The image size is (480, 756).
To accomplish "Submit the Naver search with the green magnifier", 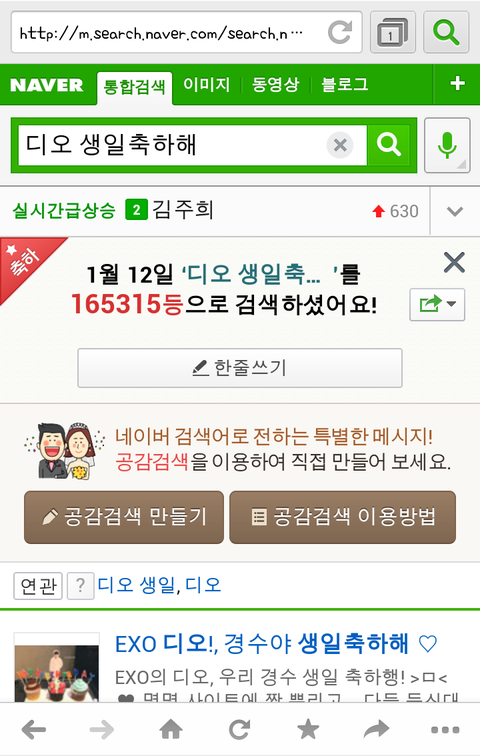I will coord(389,145).
